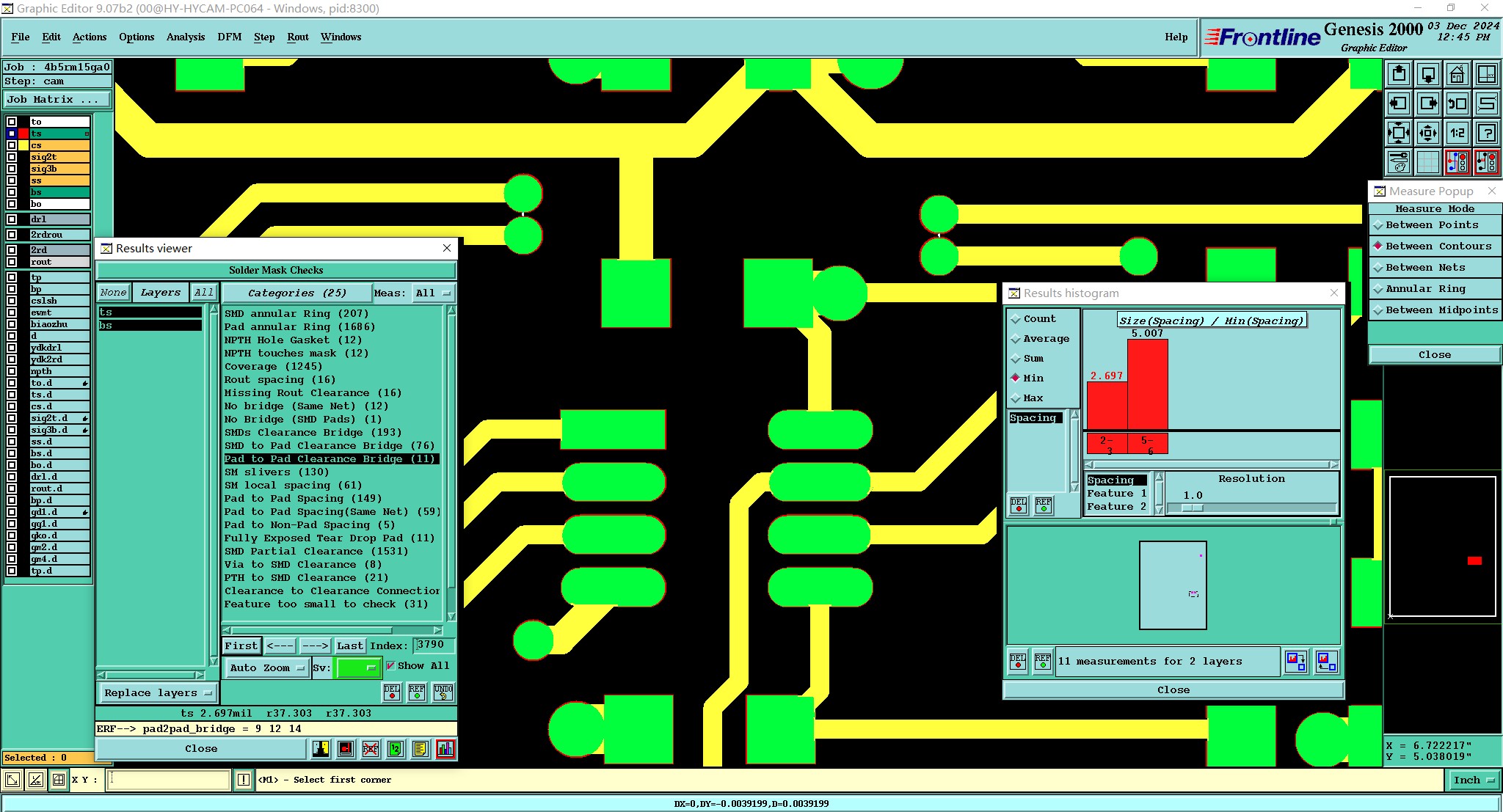This screenshot has height=812, width=1503.
Task: Click the Job Matrix button
Action: [x=57, y=100]
